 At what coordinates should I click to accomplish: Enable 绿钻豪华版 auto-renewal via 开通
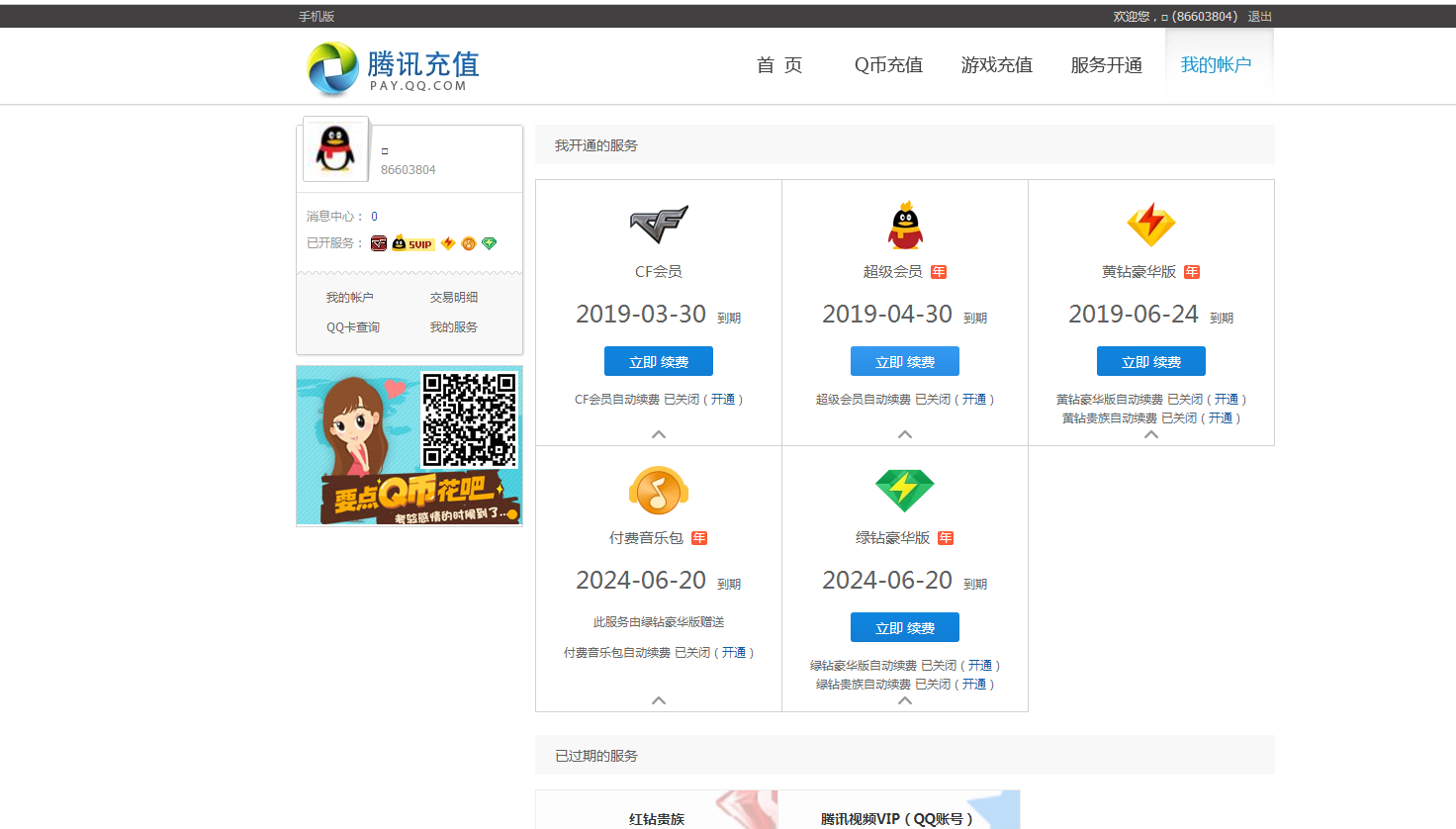point(980,666)
